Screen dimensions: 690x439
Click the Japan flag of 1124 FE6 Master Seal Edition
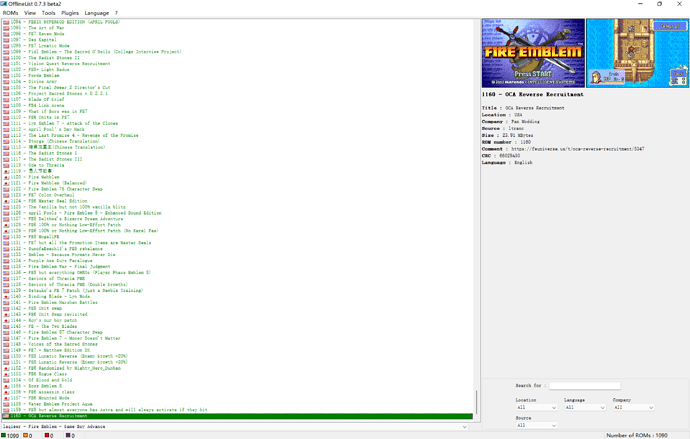pos(6,201)
